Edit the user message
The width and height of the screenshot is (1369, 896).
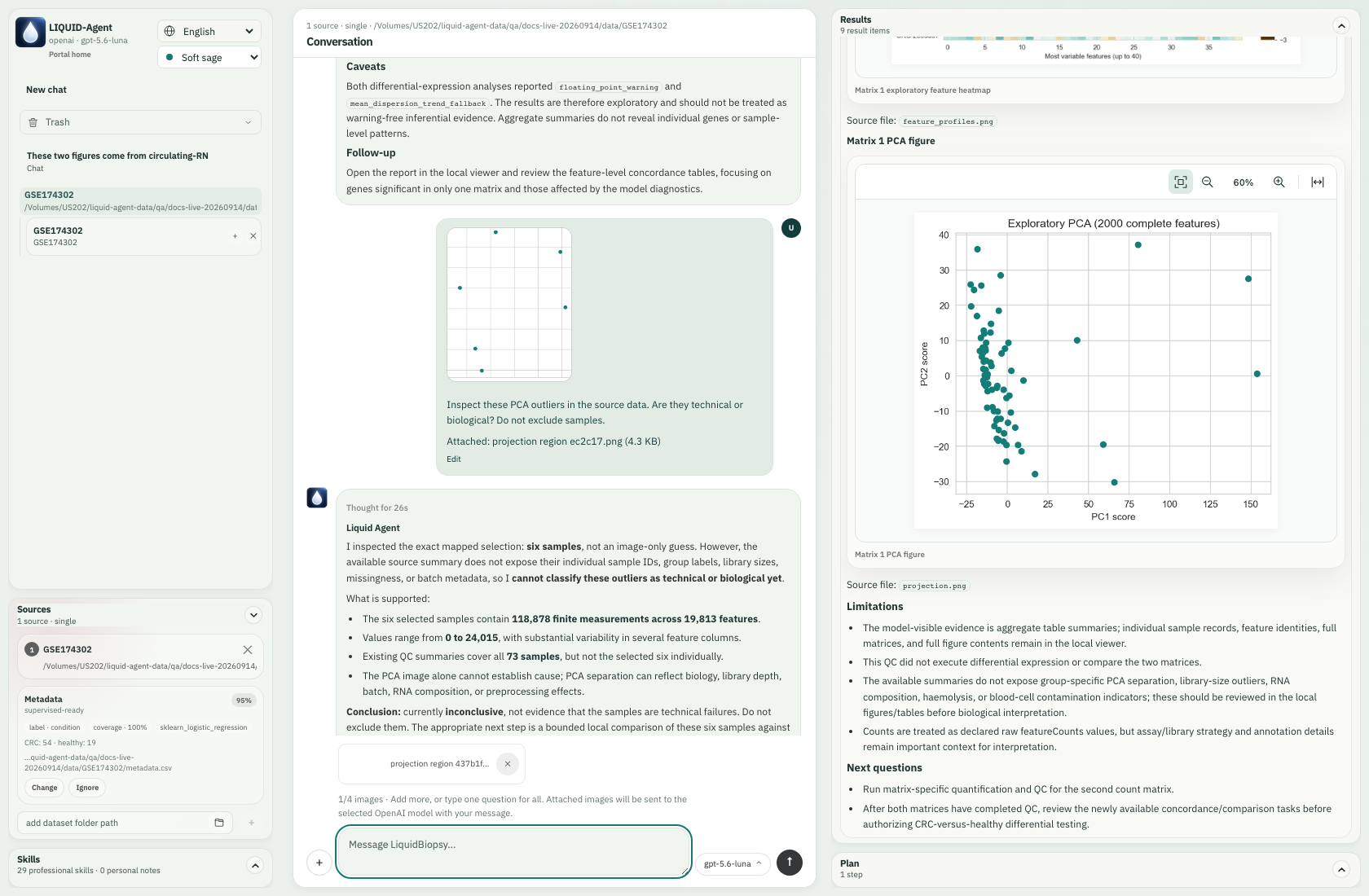tap(454, 459)
